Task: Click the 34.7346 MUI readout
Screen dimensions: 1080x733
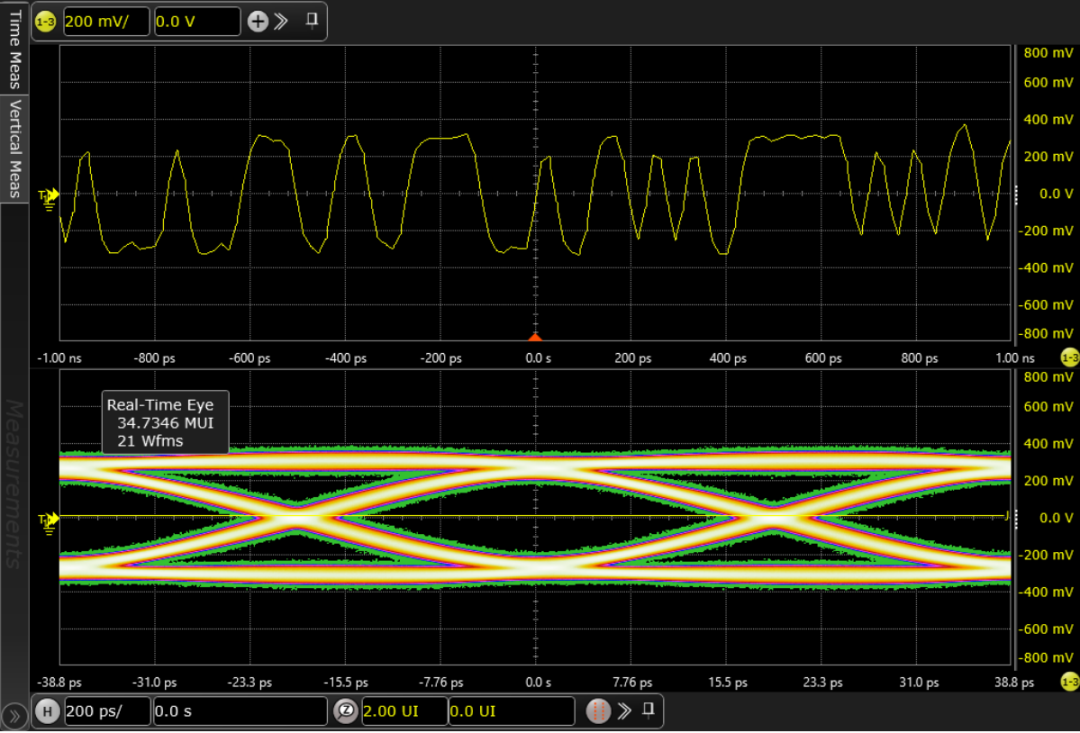Action: coord(165,423)
